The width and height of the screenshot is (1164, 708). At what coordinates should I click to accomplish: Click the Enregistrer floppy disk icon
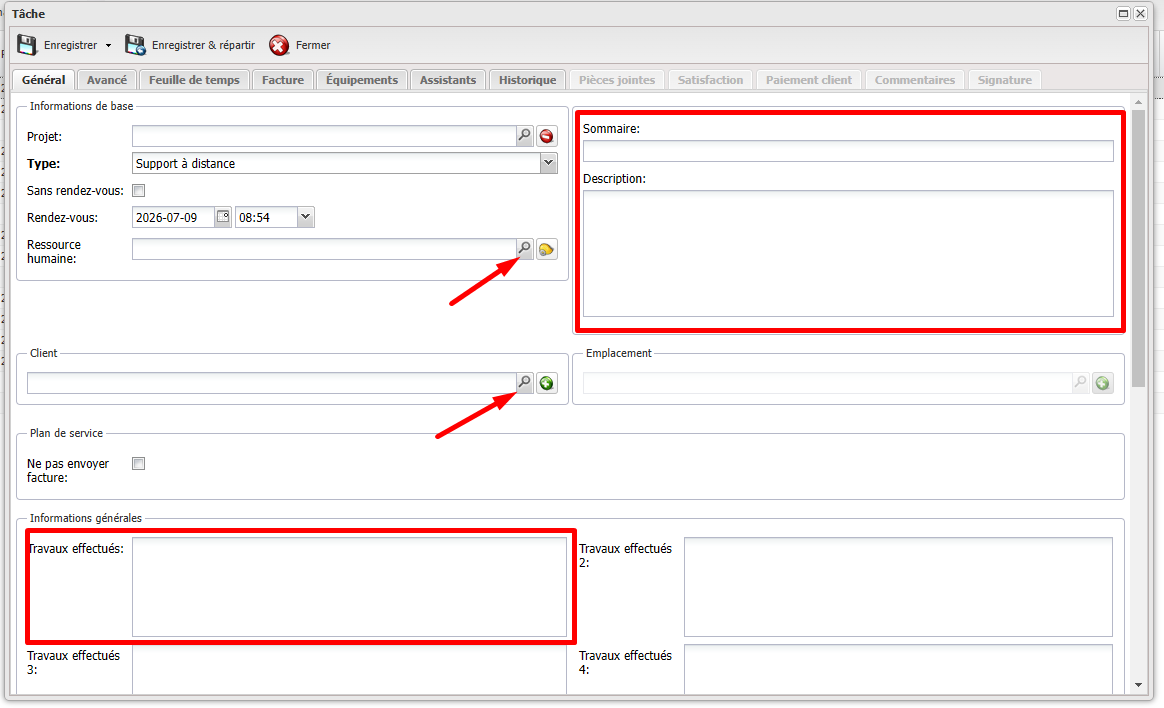pos(27,45)
